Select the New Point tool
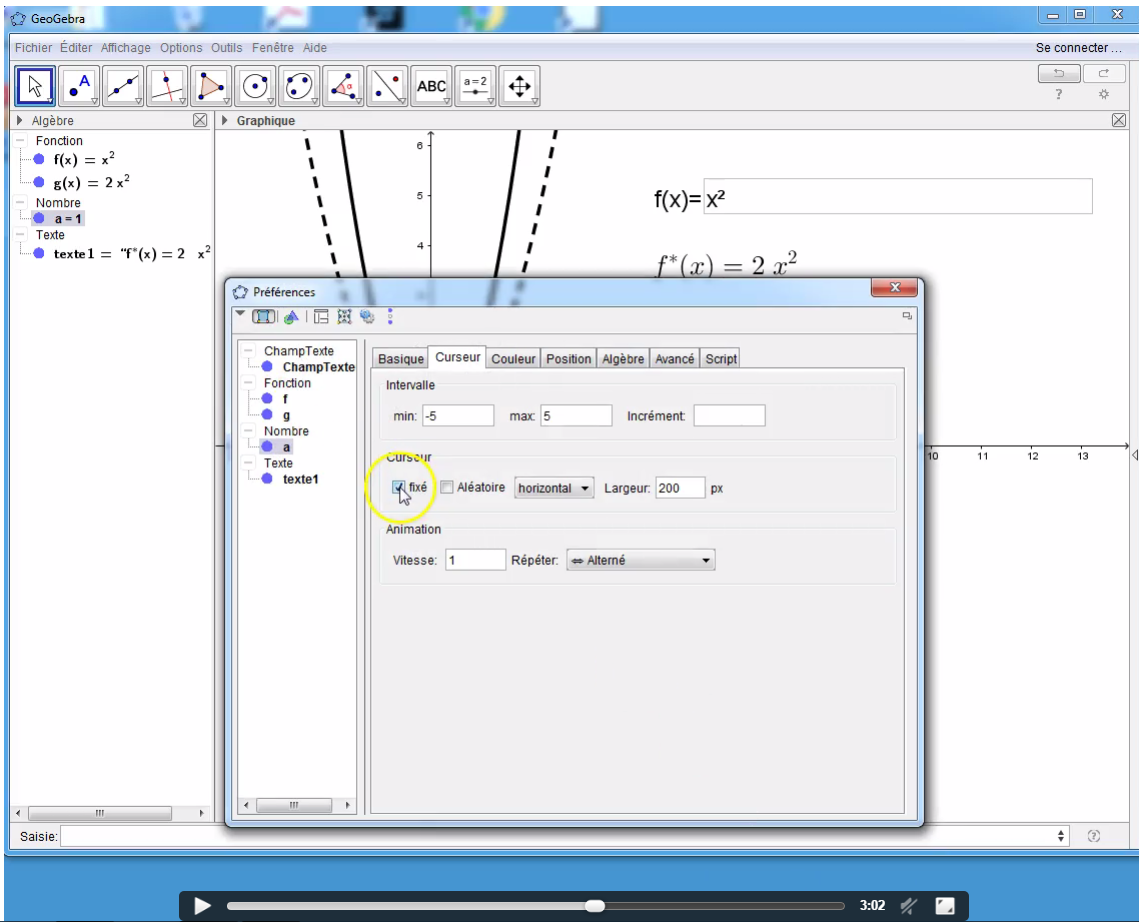 [79, 87]
